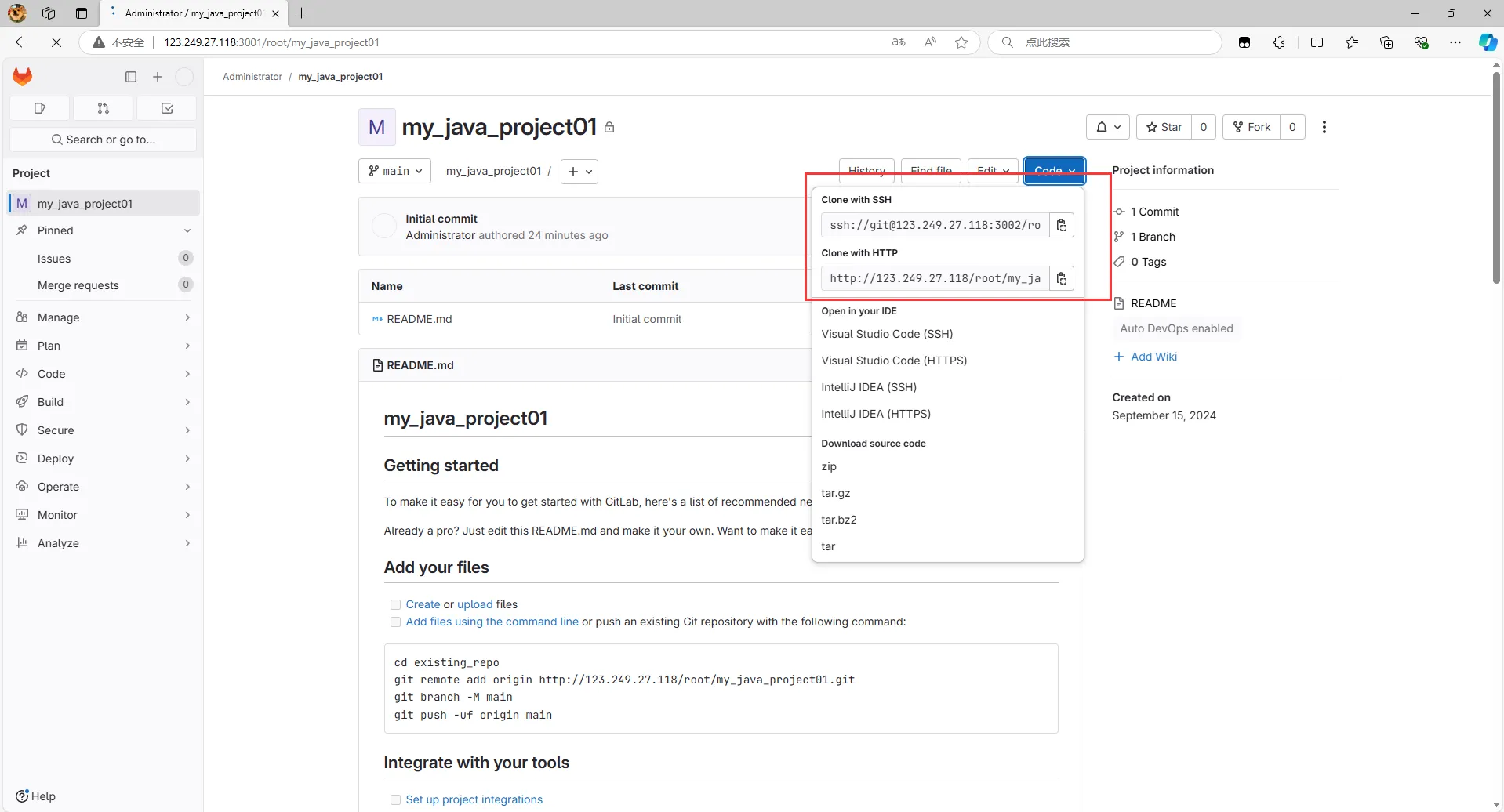Open the 0 Tags link
Viewport: 1504px width, 812px height.
tap(1148, 262)
